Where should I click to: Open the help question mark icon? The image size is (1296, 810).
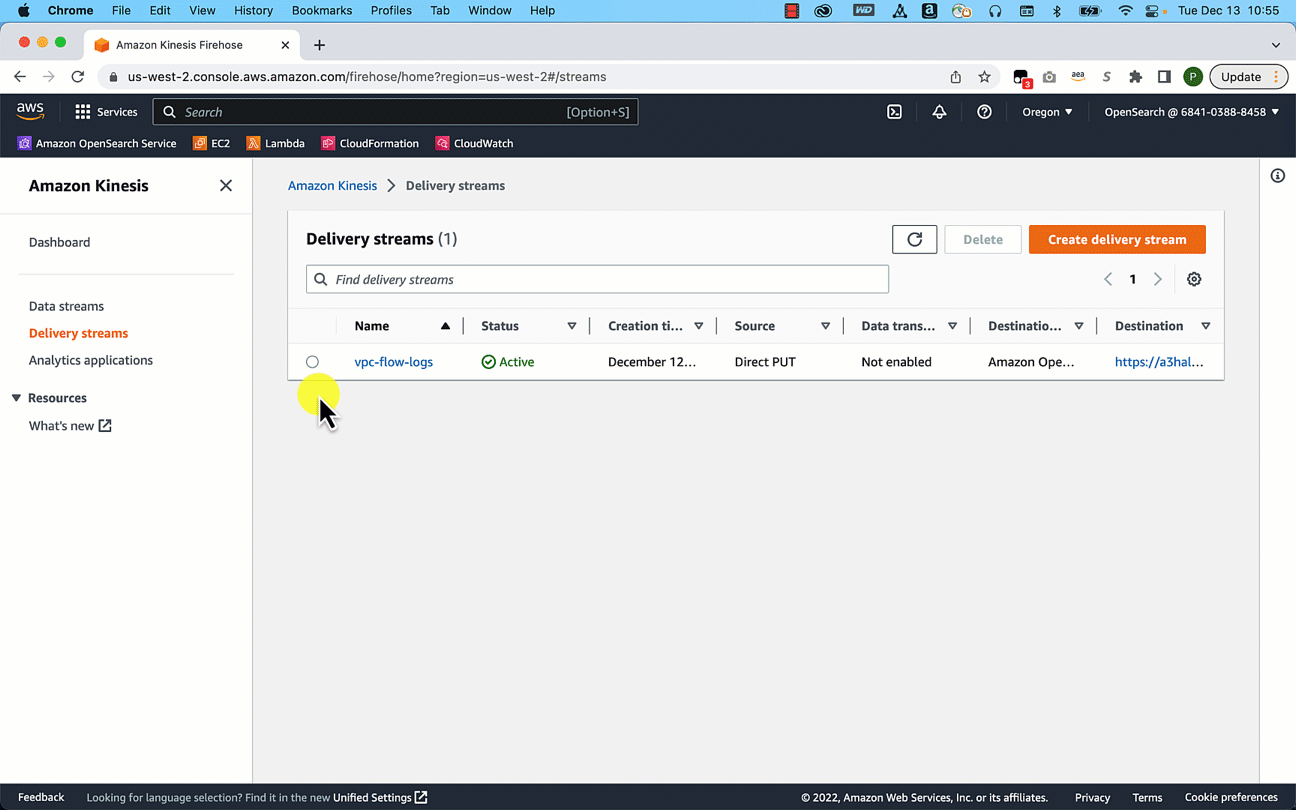(984, 112)
